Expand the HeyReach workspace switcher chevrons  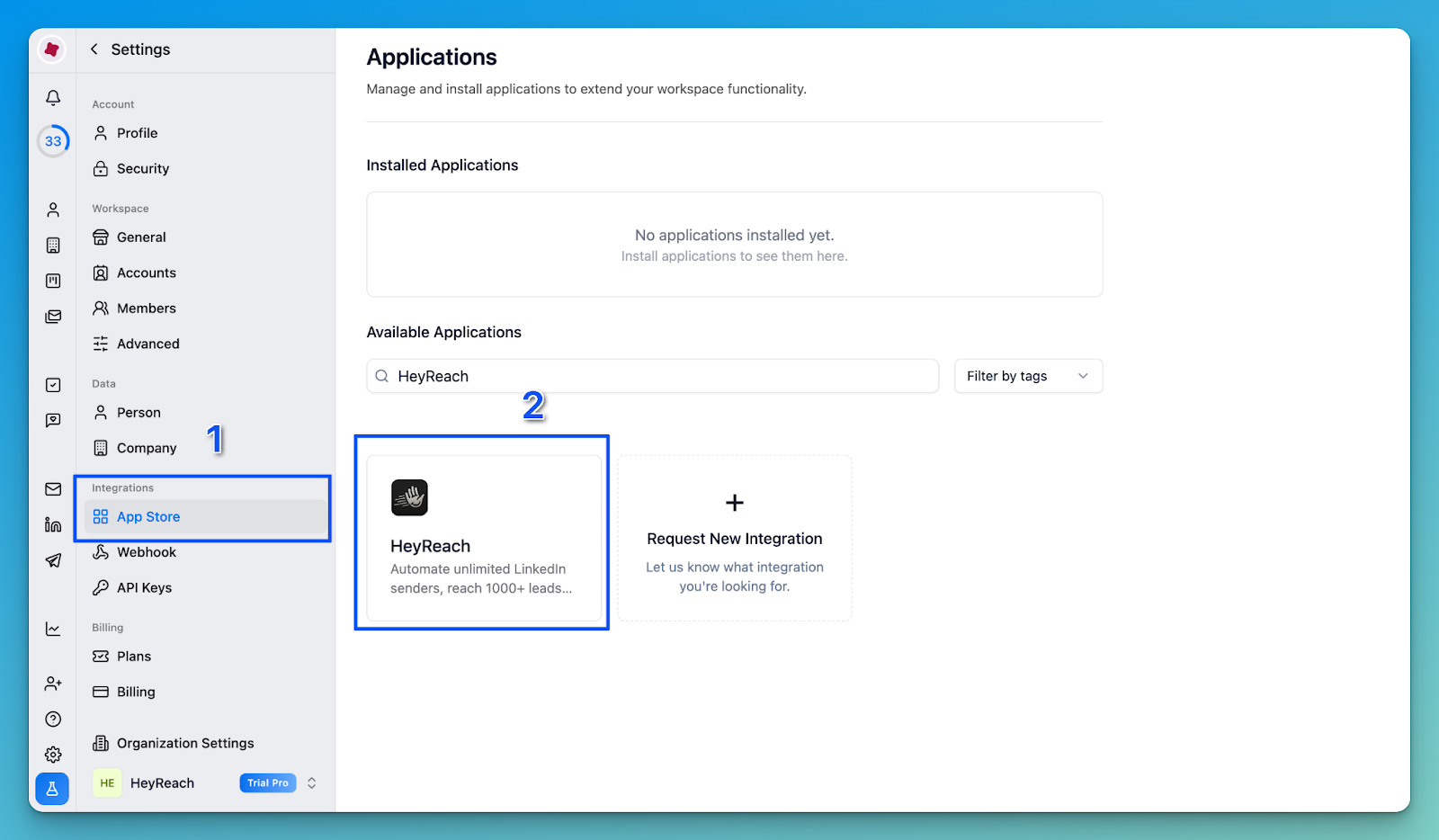coord(311,782)
